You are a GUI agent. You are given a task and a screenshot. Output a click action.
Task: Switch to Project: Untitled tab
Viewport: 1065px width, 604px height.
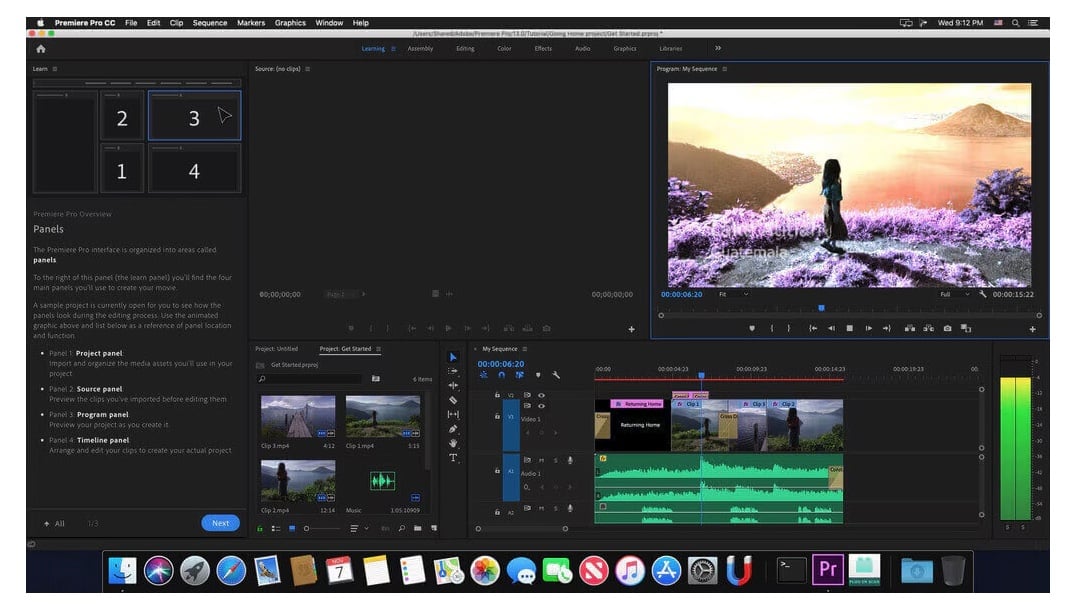[276, 349]
